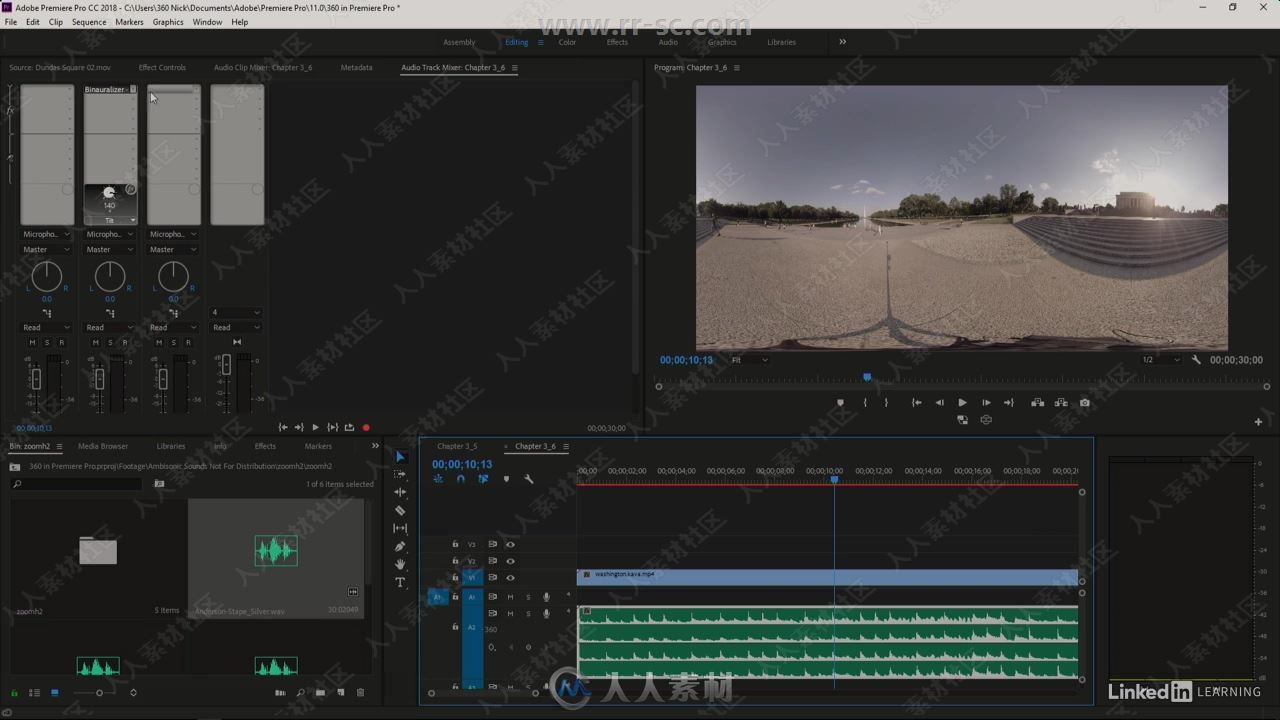Toggle V3 track output eye

click(510, 545)
